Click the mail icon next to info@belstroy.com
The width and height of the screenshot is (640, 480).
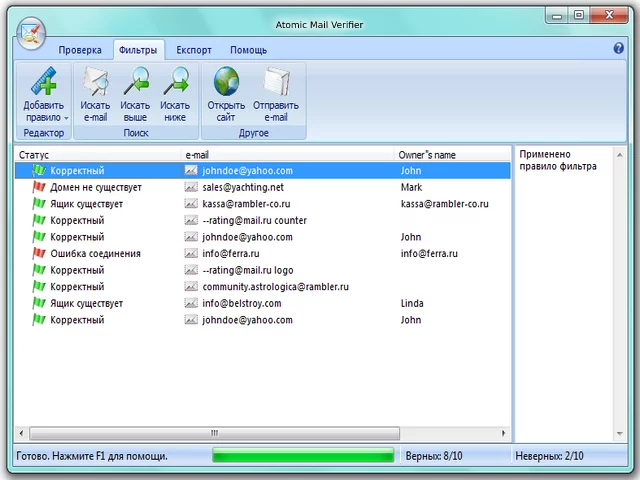pyautogui.click(x=191, y=303)
